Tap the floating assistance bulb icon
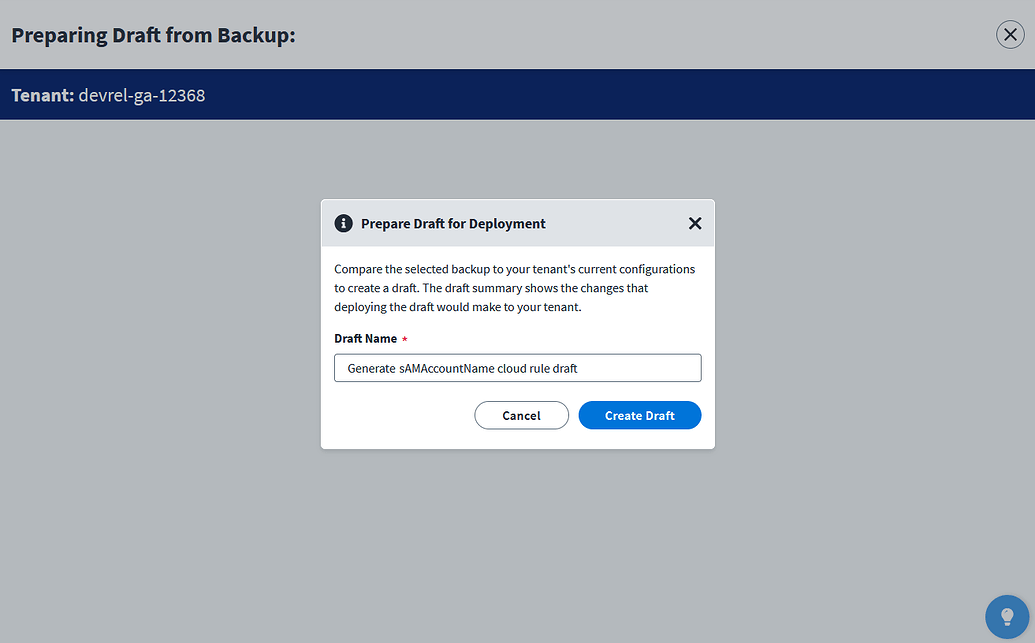Image resolution: width=1035 pixels, height=643 pixels. (x=1007, y=617)
